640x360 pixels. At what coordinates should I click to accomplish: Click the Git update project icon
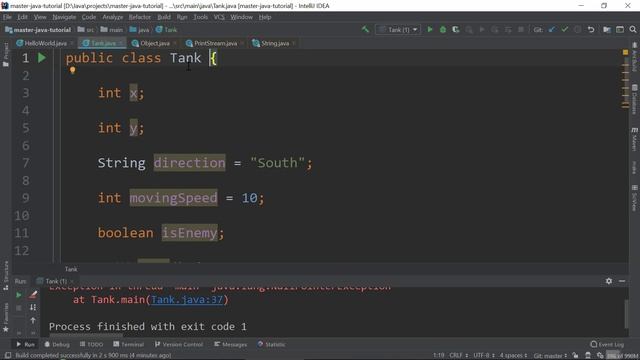(552, 29)
